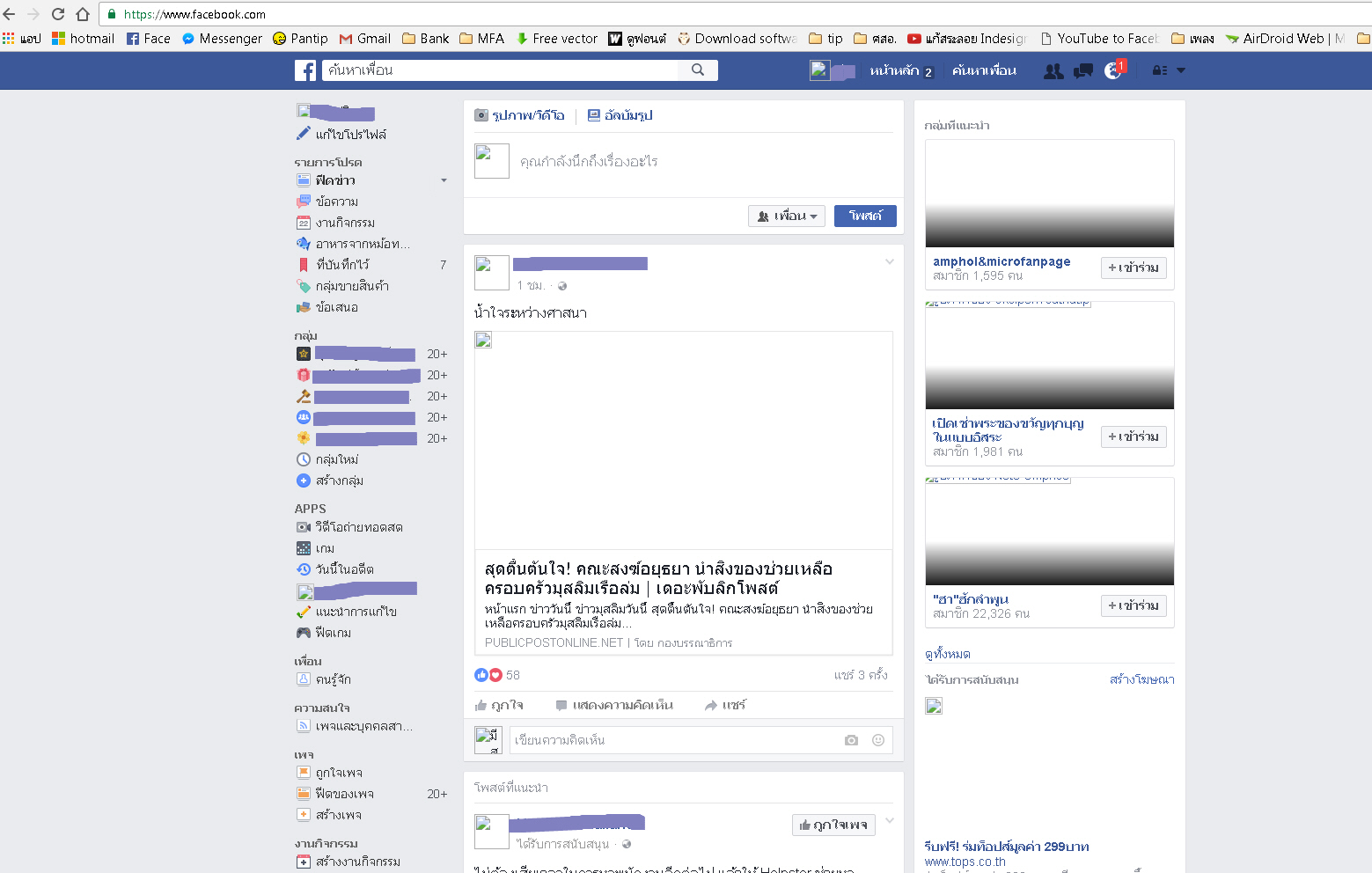Open the tip bookmarks folder
Screen dimensions: 1372x873
coord(825,39)
